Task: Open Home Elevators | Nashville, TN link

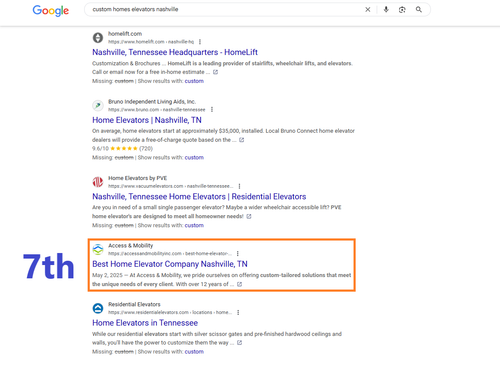Action: click(x=147, y=120)
